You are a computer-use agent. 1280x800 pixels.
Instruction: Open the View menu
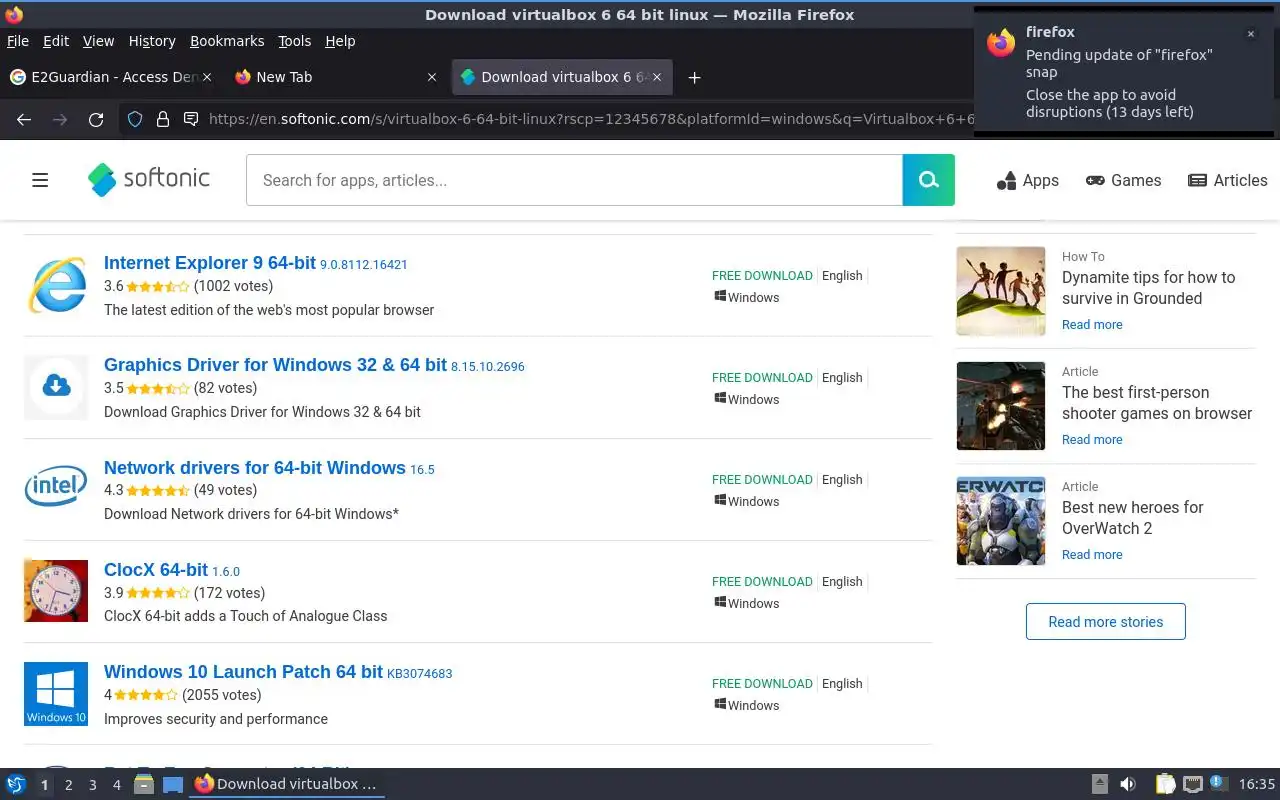98,41
